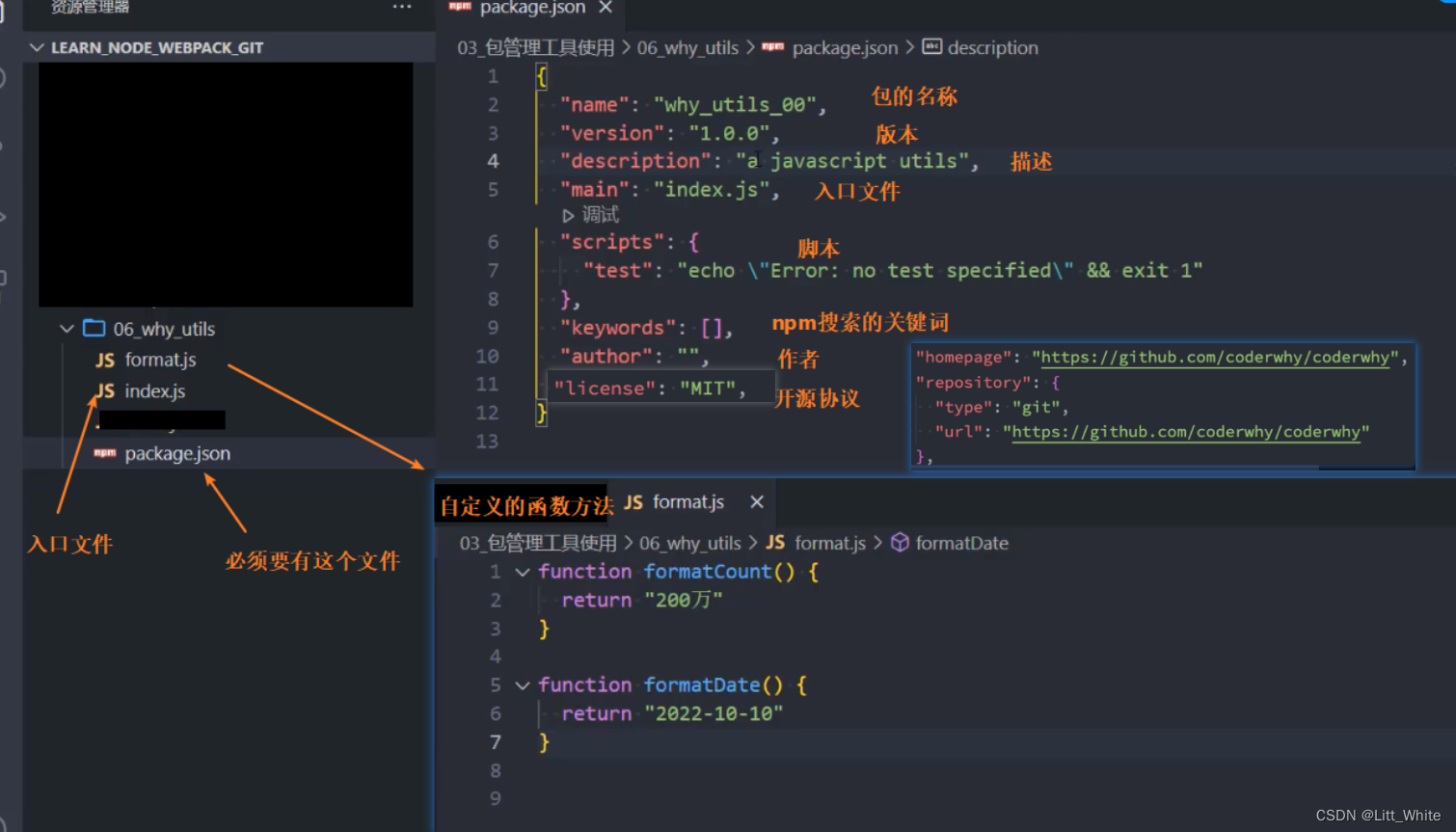Collapse the LEARN_NODE_WEBPACK_GIT section

[37, 47]
